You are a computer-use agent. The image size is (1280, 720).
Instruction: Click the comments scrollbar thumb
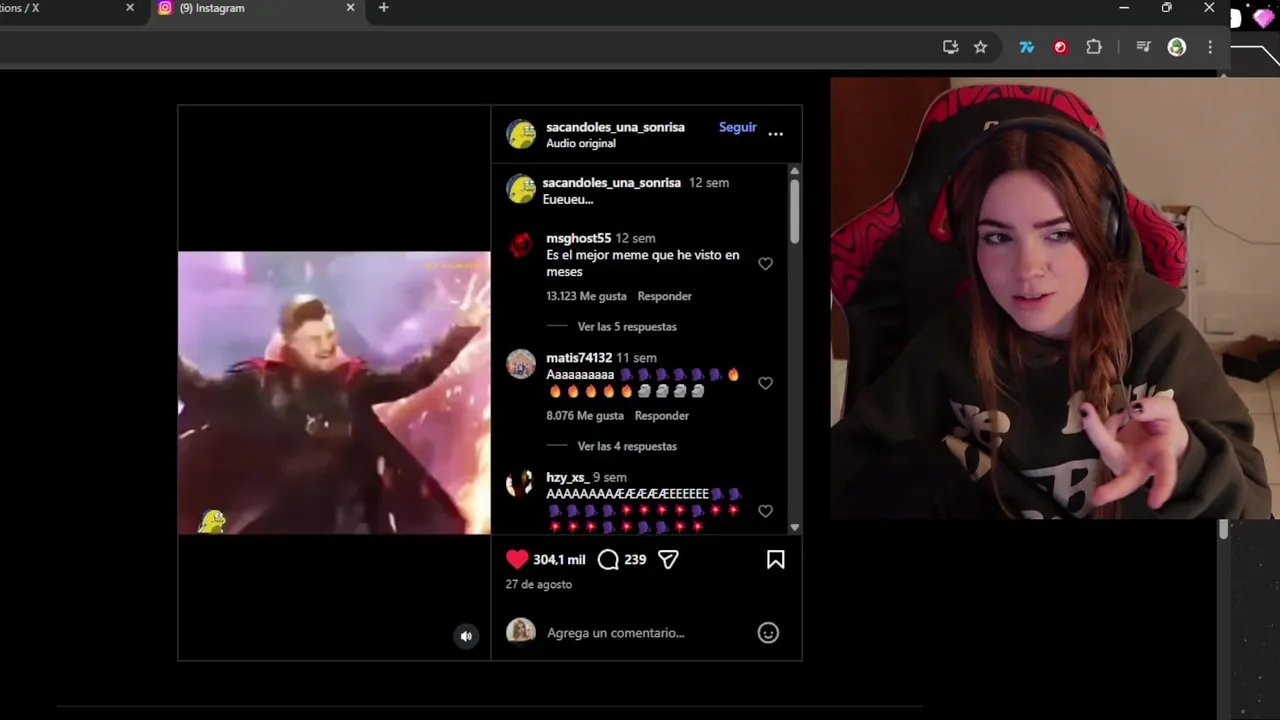pos(794,210)
